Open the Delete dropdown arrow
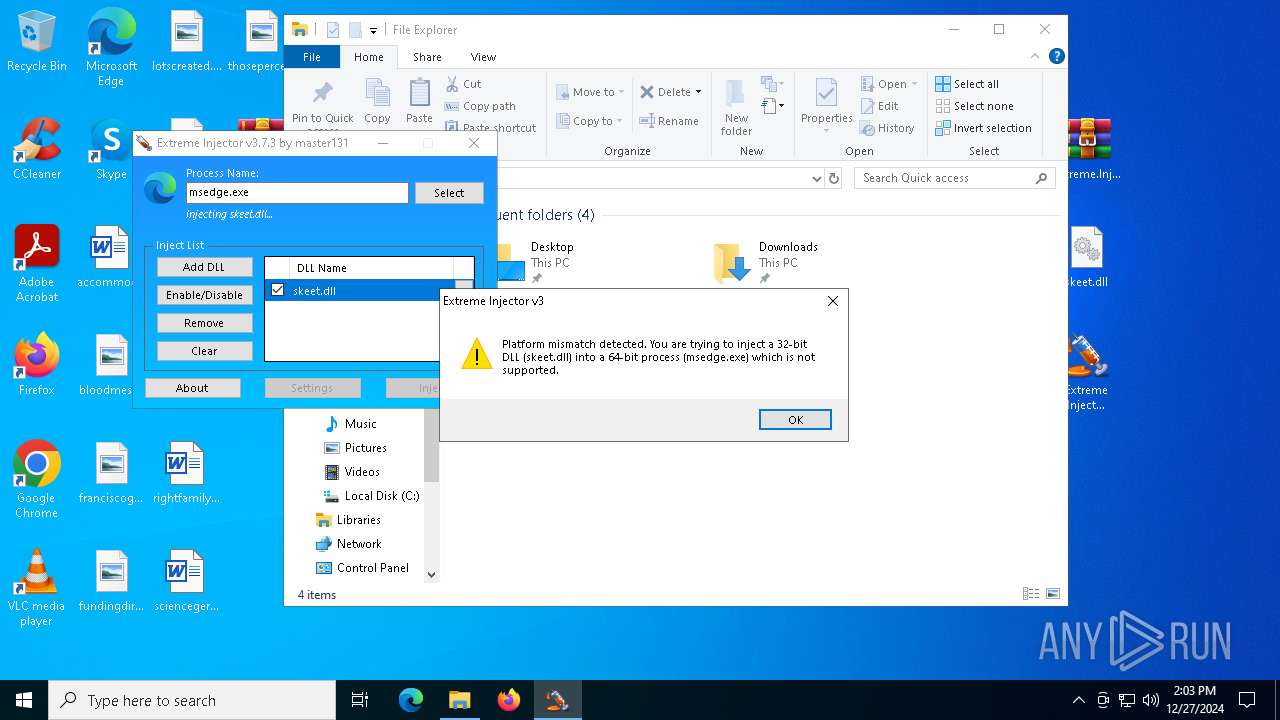The width and height of the screenshot is (1280, 720). click(x=698, y=92)
